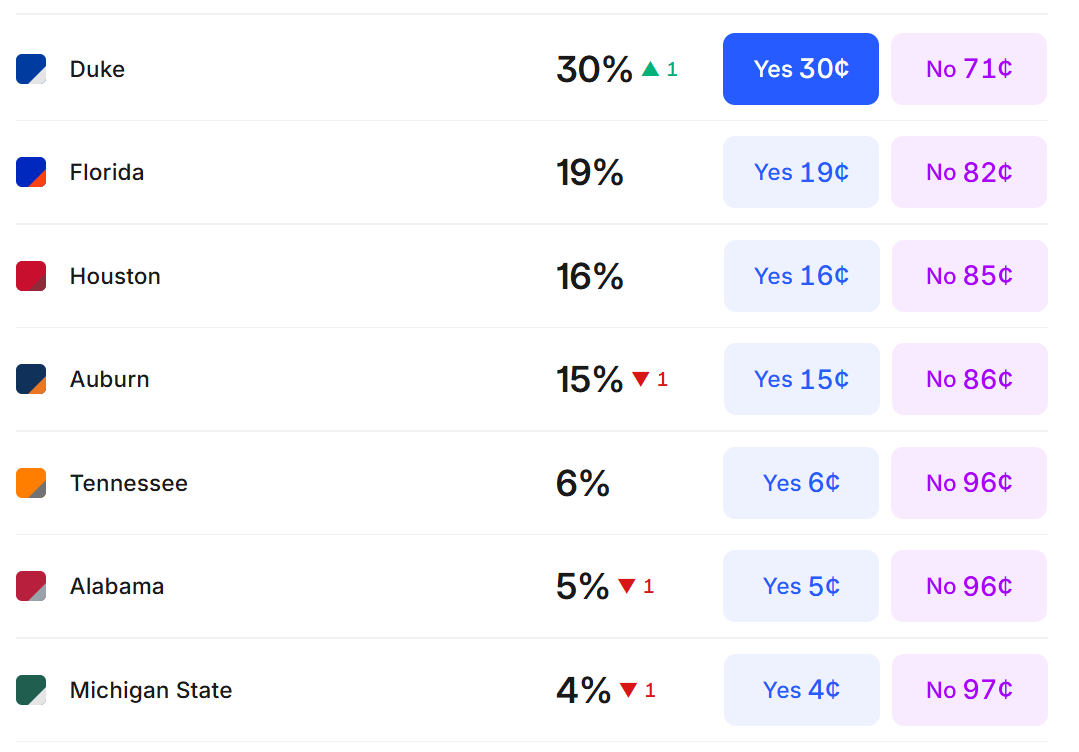1079x752 pixels.
Task: Click the Duke team color icon
Action: click(31, 69)
